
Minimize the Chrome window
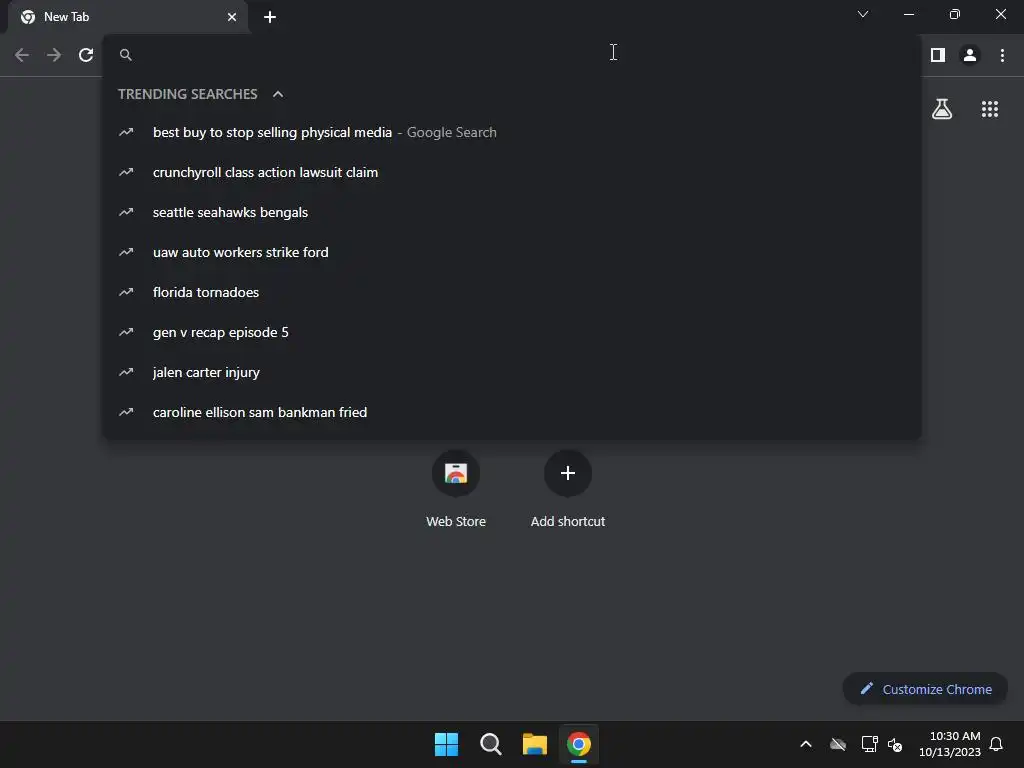(908, 14)
